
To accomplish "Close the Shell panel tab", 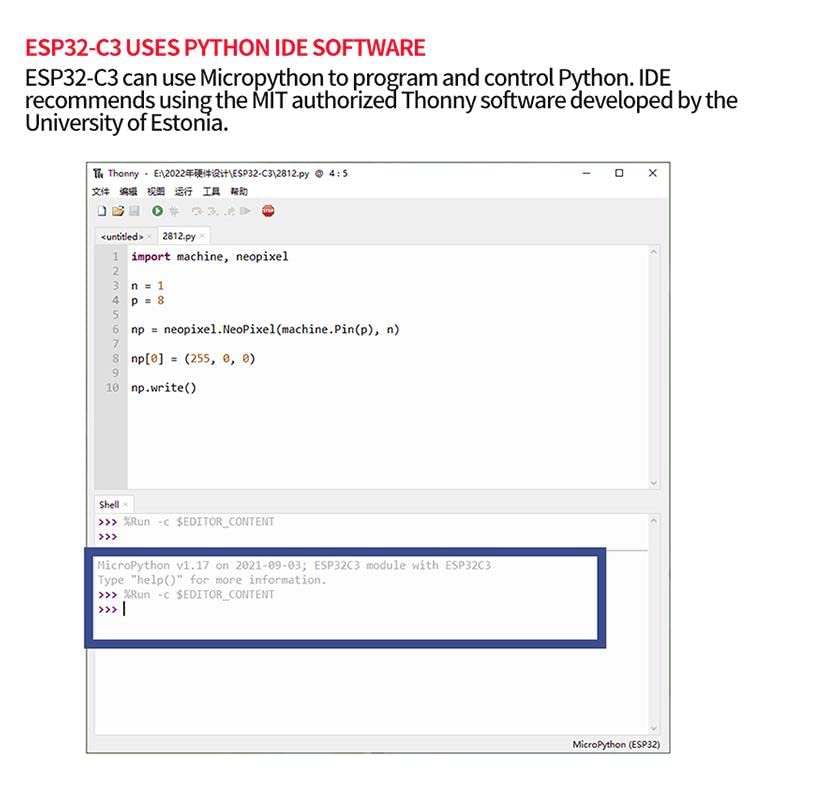I will click(126, 505).
